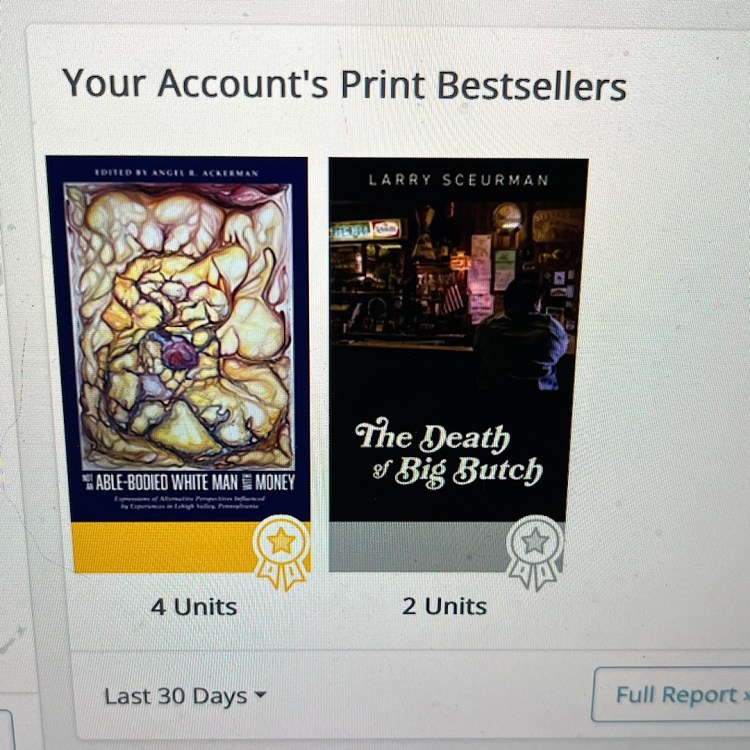This screenshot has width=750, height=750.
Task: Click the Edited by Angel R. Ackerman text
Action: pos(176,173)
